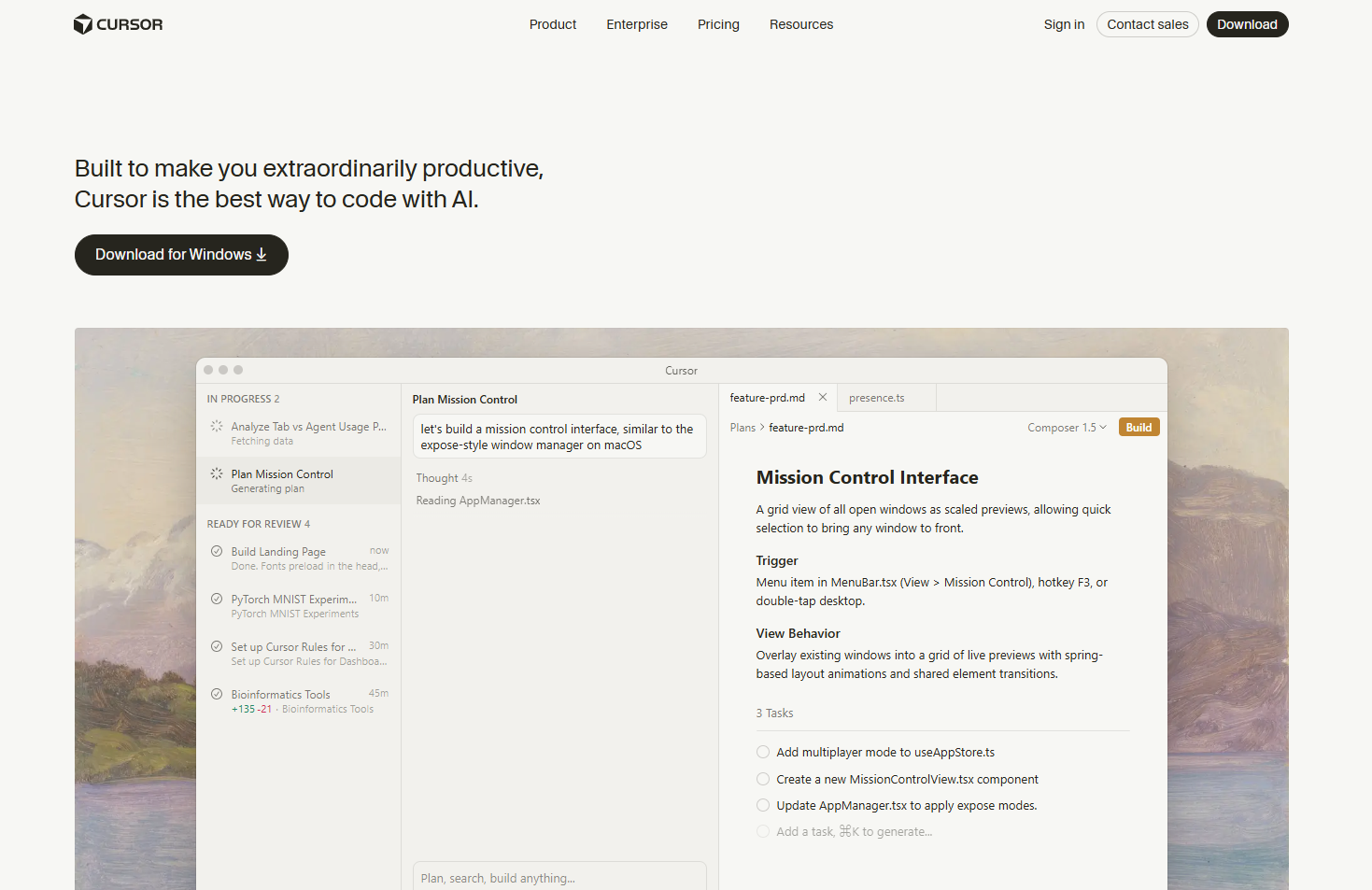1372x890 pixels.
Task: Open the Composer 1.5 model dropdown
Action: pos(1067,428)
